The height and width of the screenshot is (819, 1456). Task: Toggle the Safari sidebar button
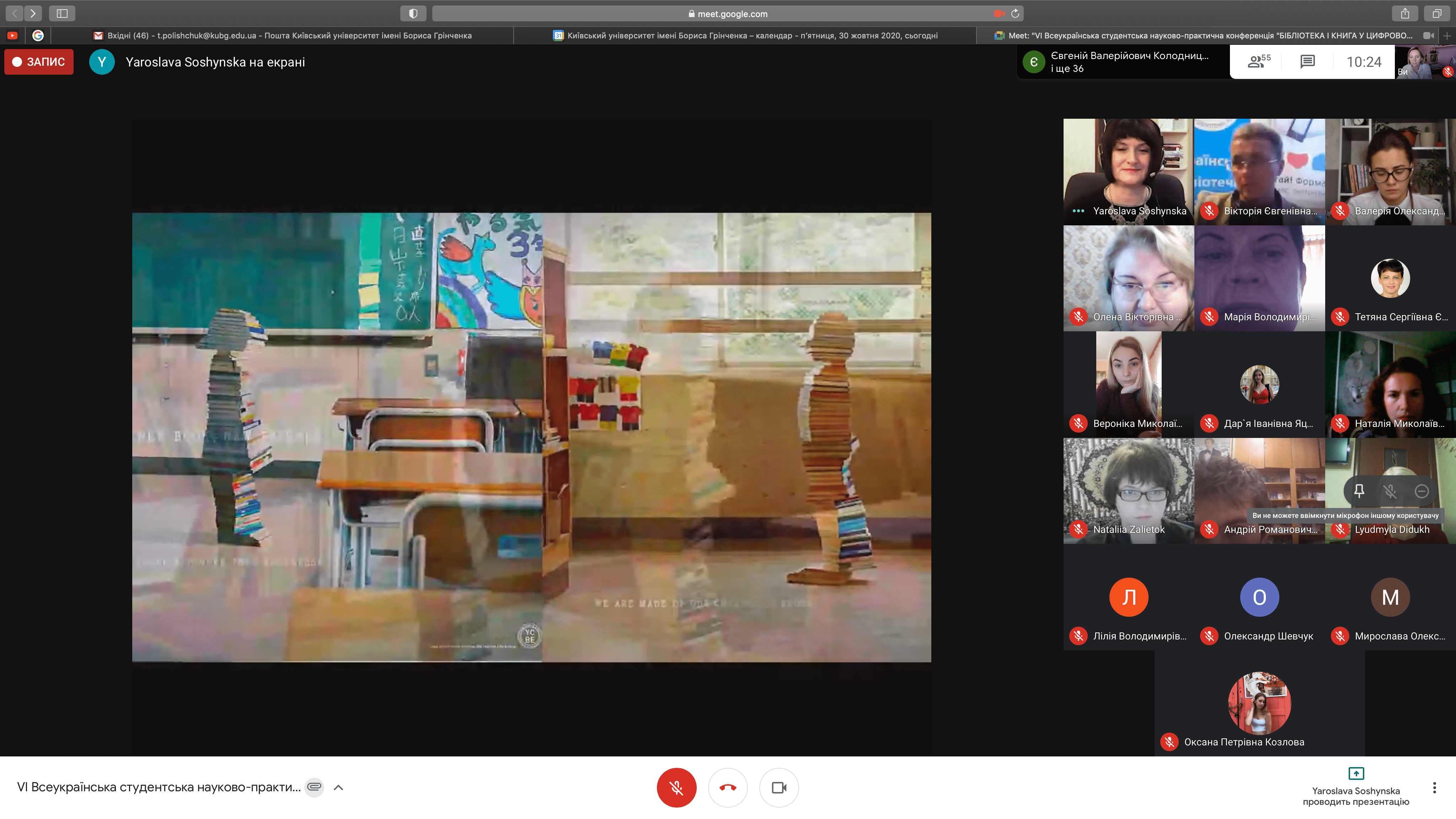[62, 13]
